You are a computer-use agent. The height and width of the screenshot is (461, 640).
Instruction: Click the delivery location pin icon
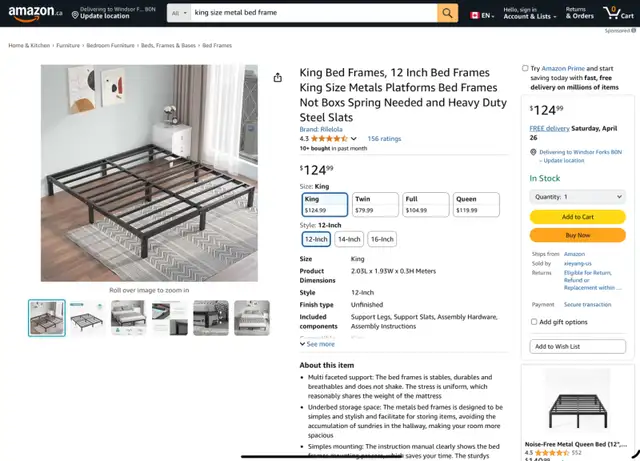tap(75, 15)
